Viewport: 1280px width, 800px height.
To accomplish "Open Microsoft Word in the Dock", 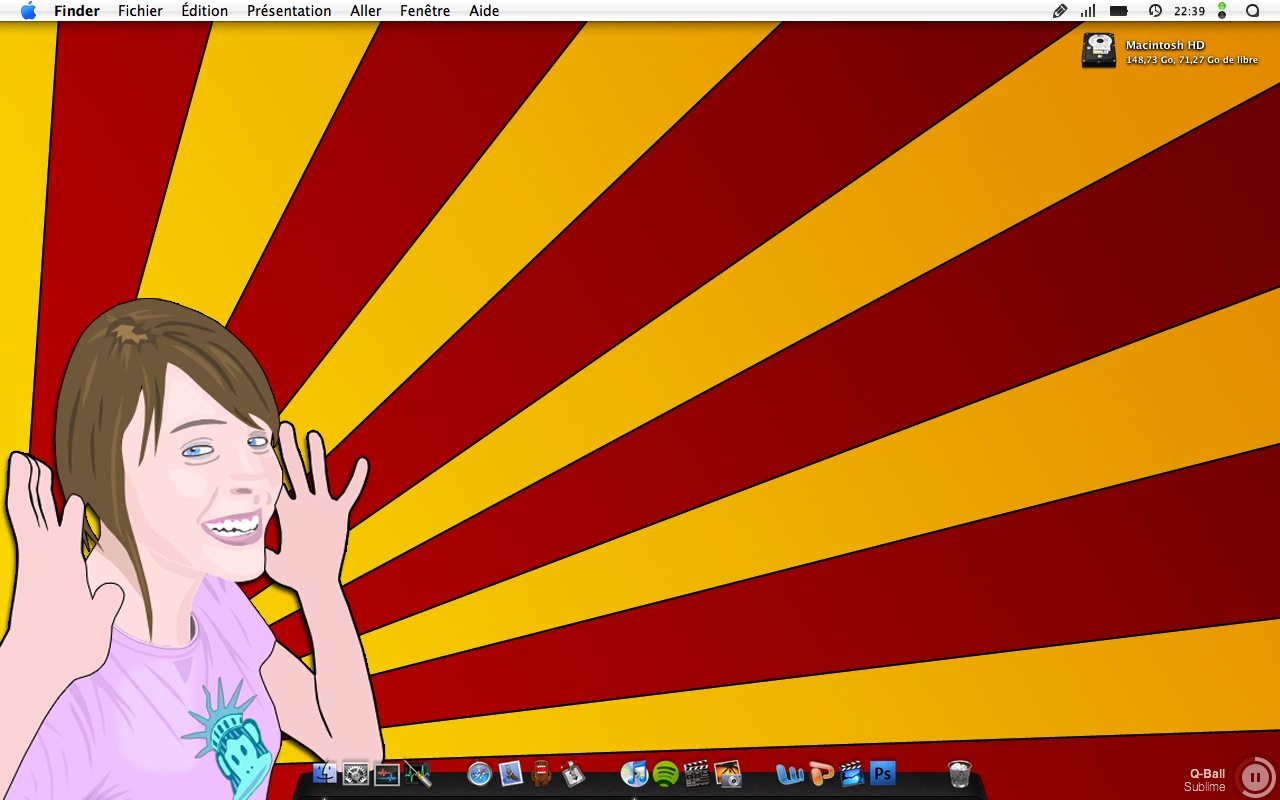I will 790,773.
